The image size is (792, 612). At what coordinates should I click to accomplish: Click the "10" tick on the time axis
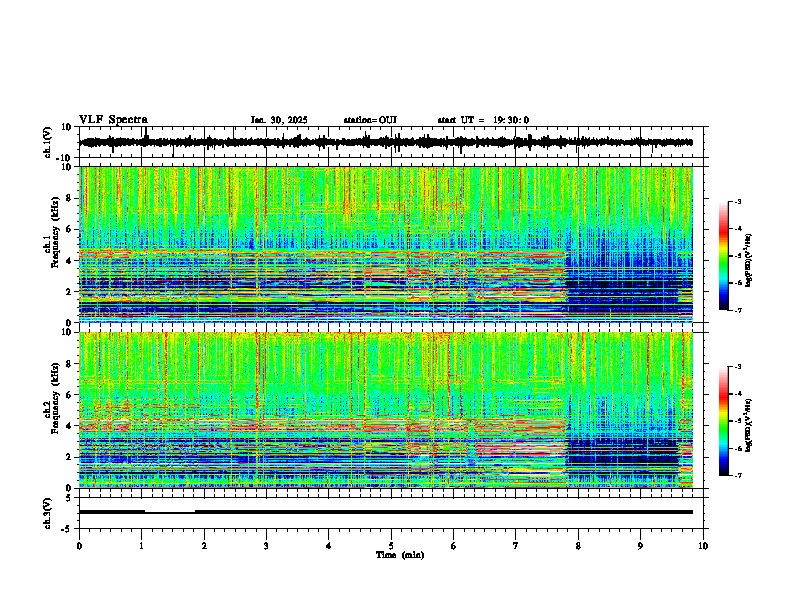703,546
